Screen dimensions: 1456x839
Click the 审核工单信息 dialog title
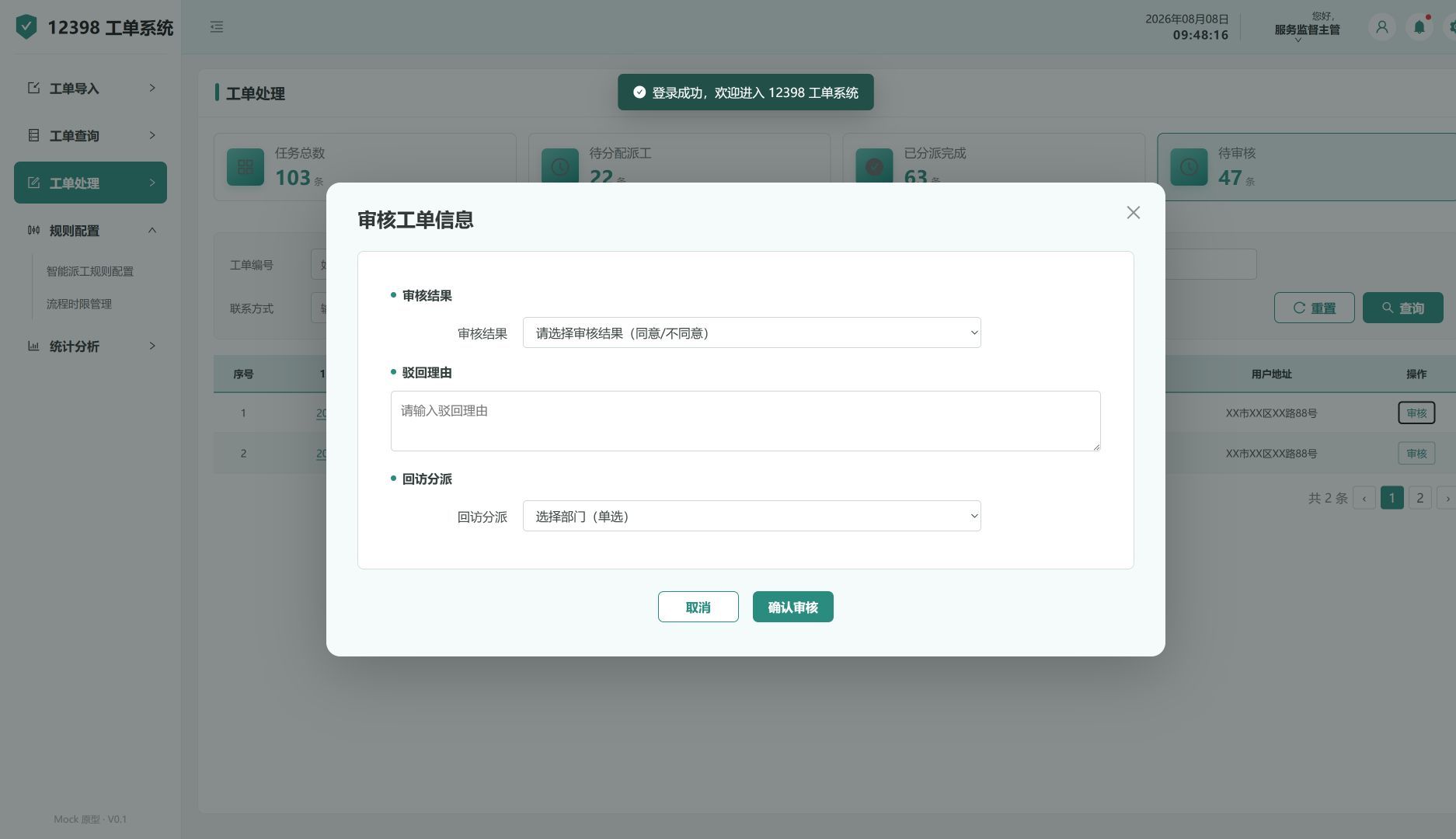[416, 220]
